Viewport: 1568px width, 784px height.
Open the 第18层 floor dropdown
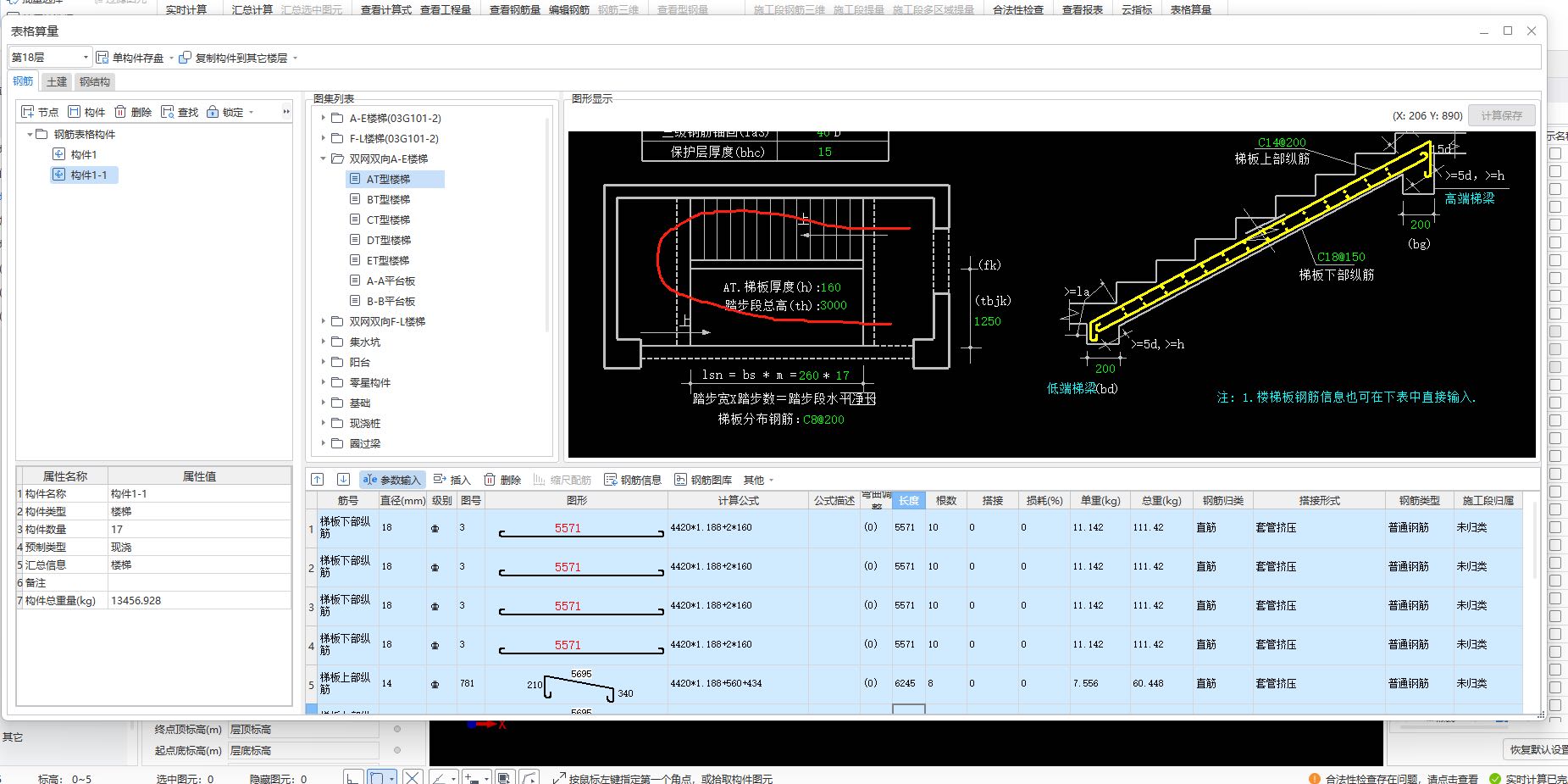click(x=86, y=58)
